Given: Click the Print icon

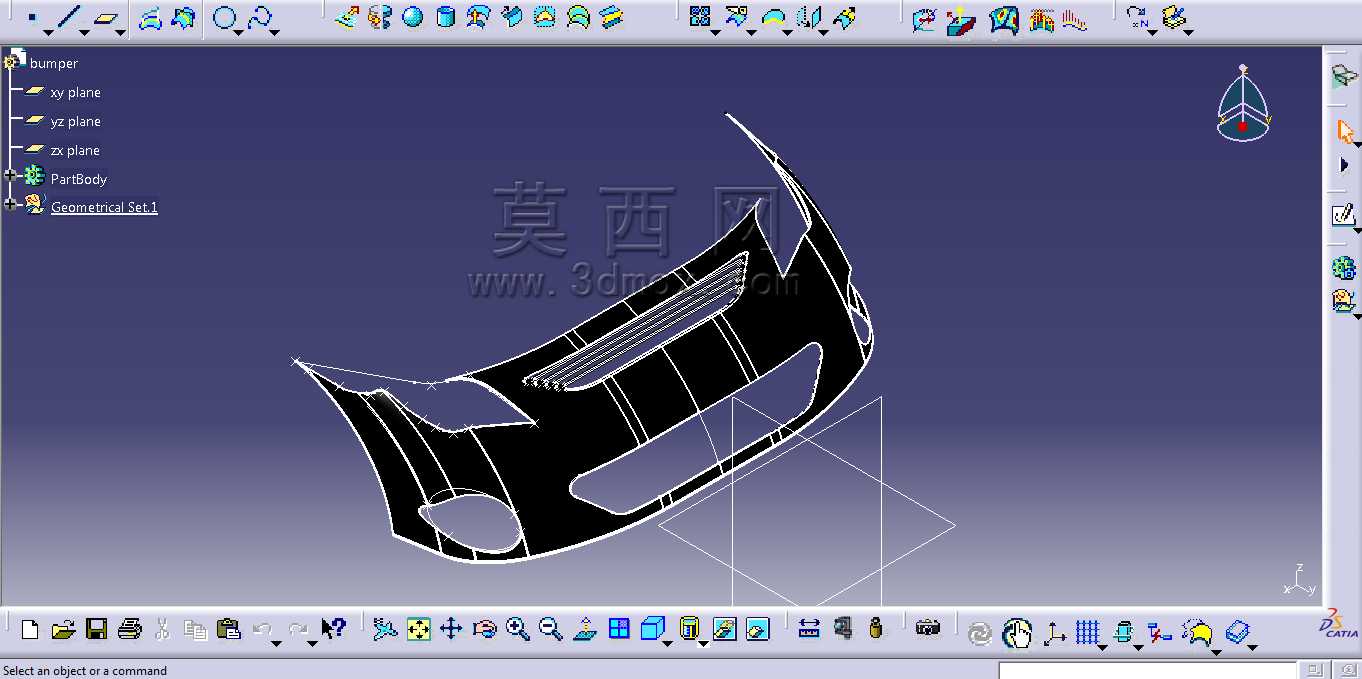Looking at the screenshot, I should tap(129, 629).
